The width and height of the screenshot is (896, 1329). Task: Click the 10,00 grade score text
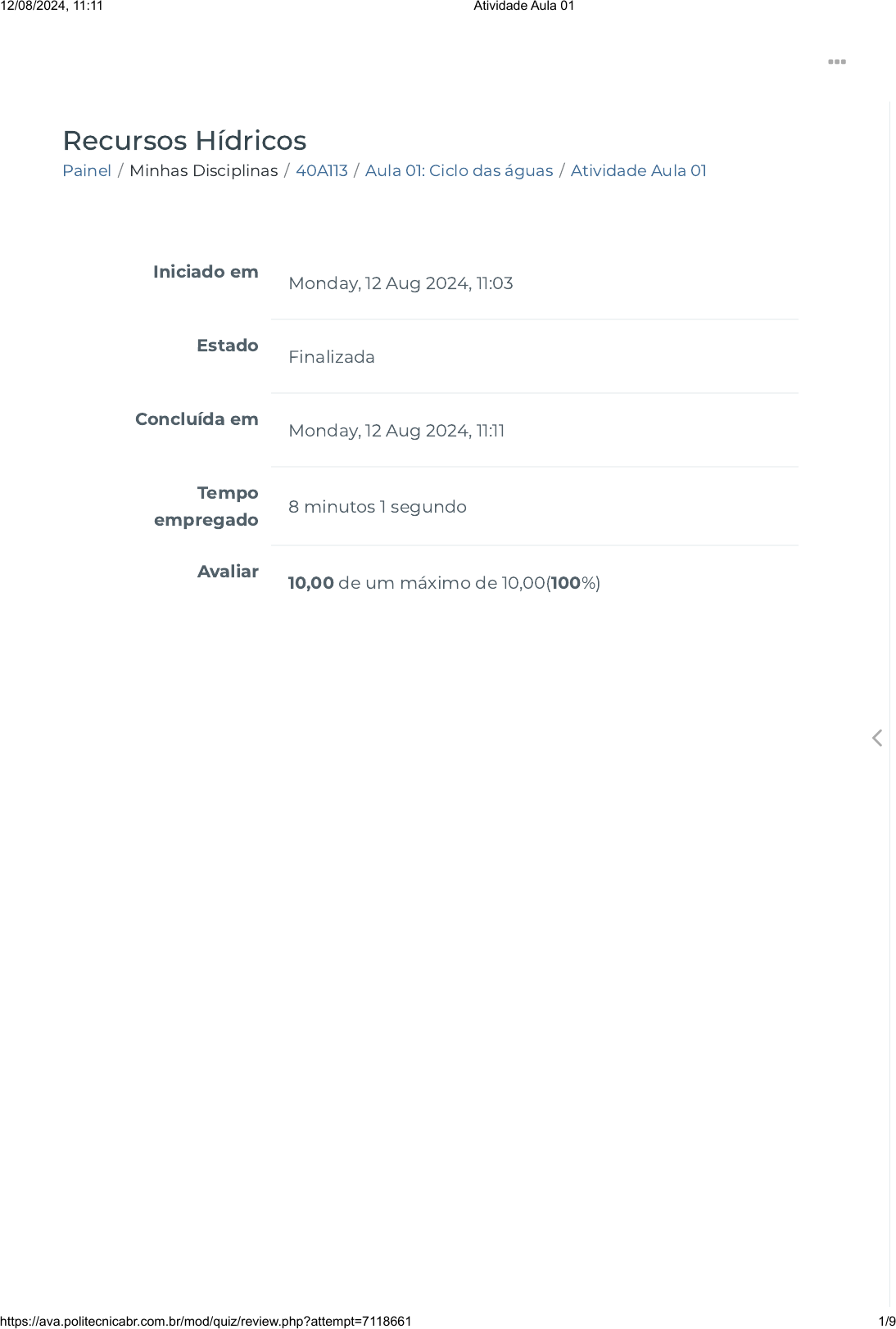pos(311,583)
